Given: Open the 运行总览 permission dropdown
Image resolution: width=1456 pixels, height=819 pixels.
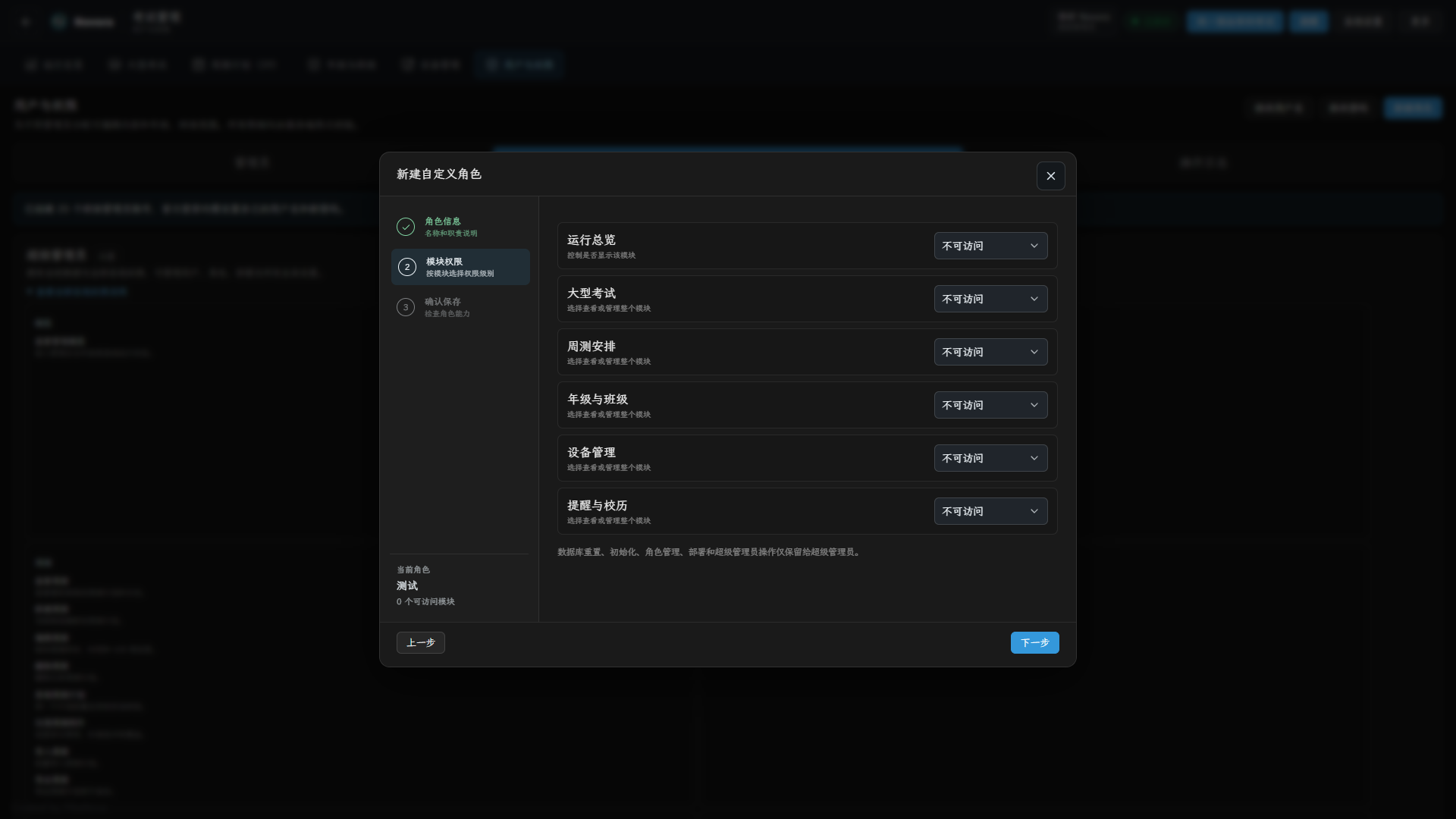Looking at the screenshot, I should 990,246.
